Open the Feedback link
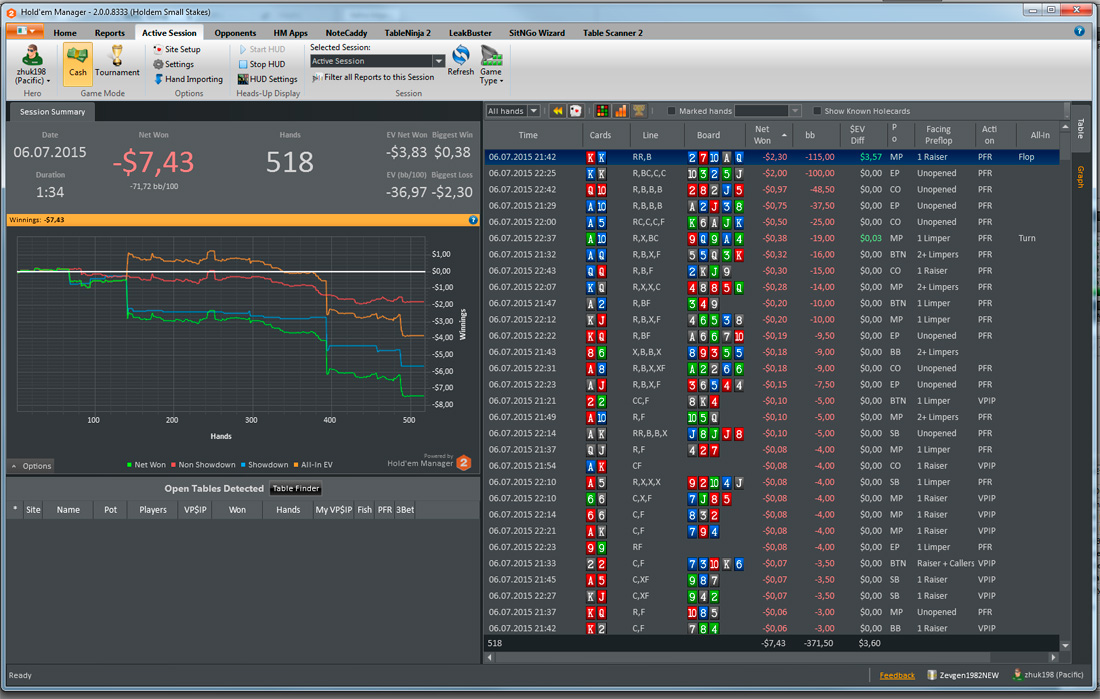This screenshot has height=699, width=1100. point(897,675)
